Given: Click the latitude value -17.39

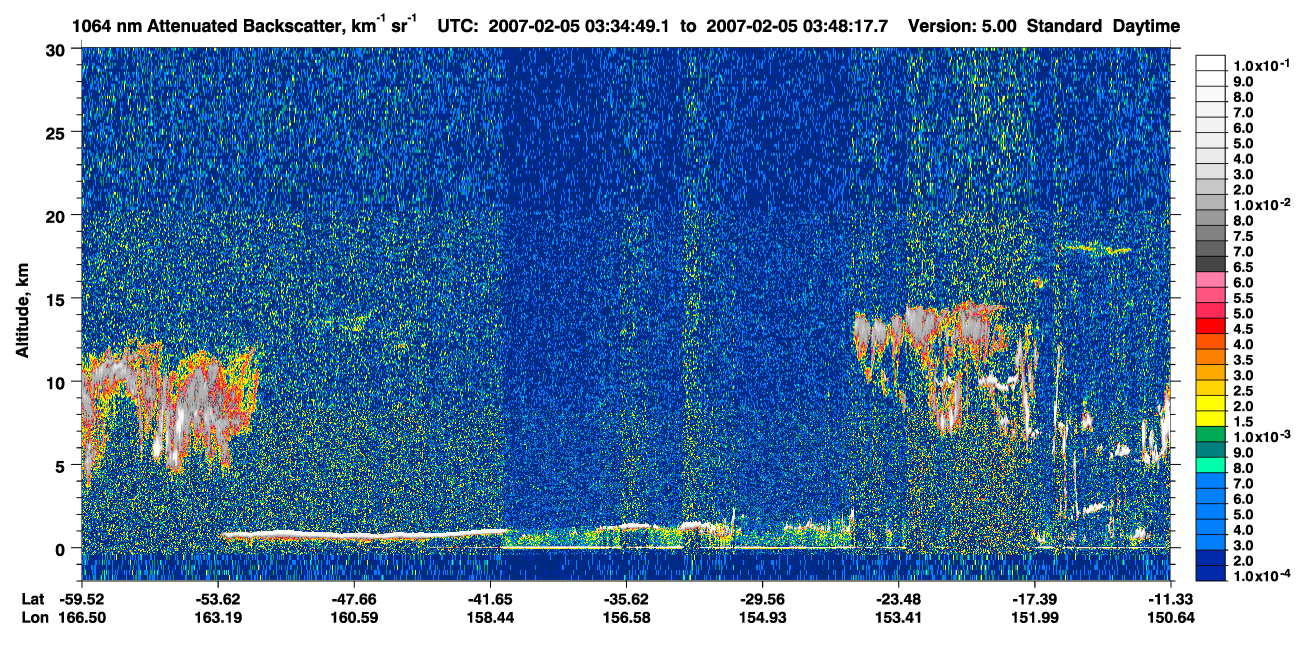Looking at the screenshot, I should pos(1034,598).
